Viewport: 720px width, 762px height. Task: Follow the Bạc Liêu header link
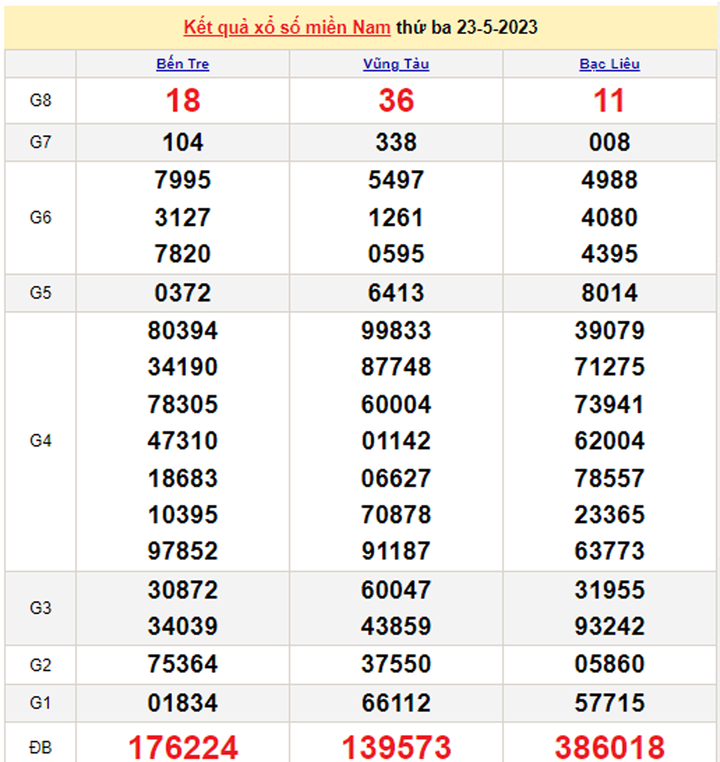coord(609,64)
